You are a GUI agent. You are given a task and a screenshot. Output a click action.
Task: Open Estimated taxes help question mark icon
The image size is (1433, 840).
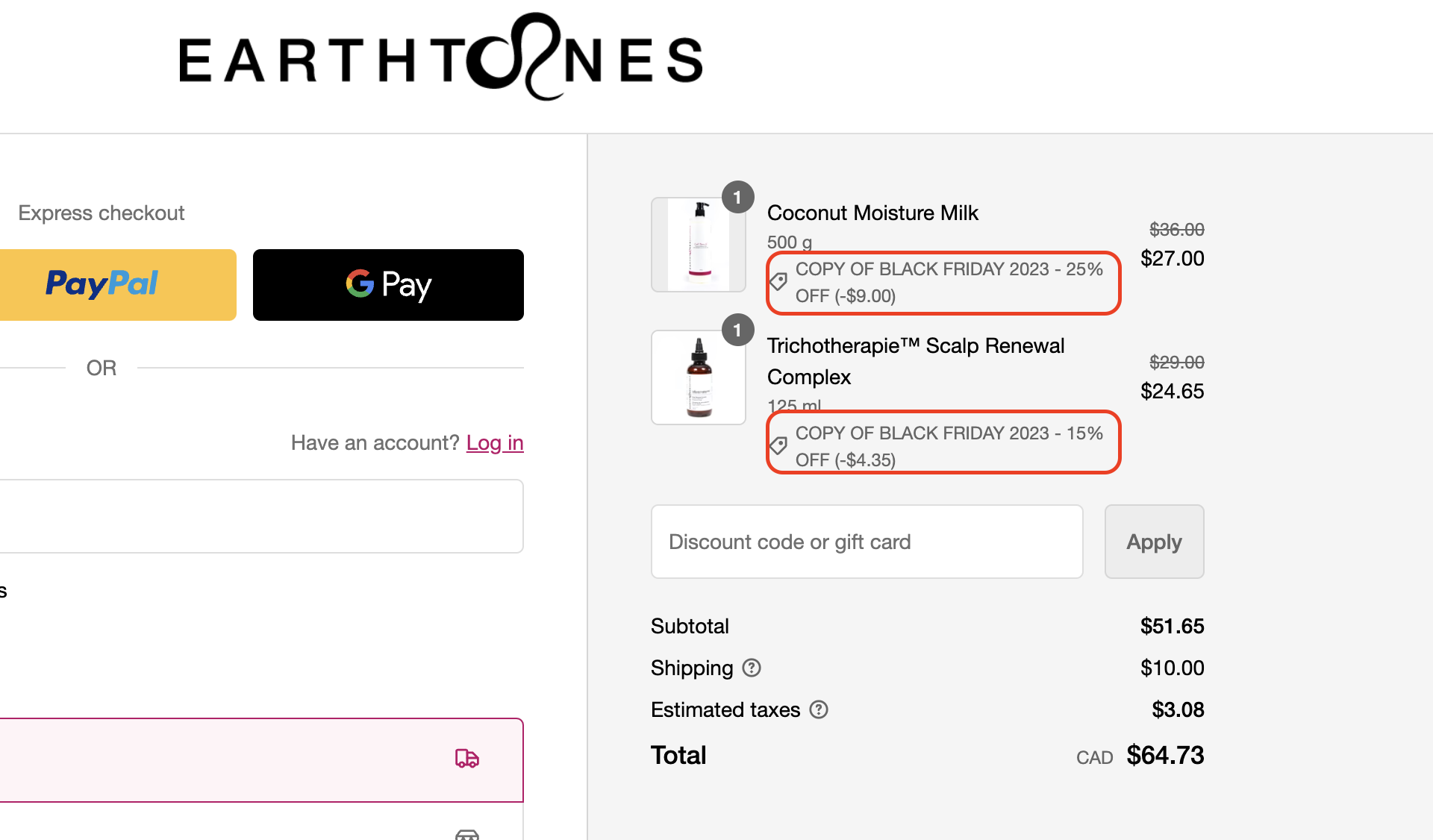tap(819, 709)
